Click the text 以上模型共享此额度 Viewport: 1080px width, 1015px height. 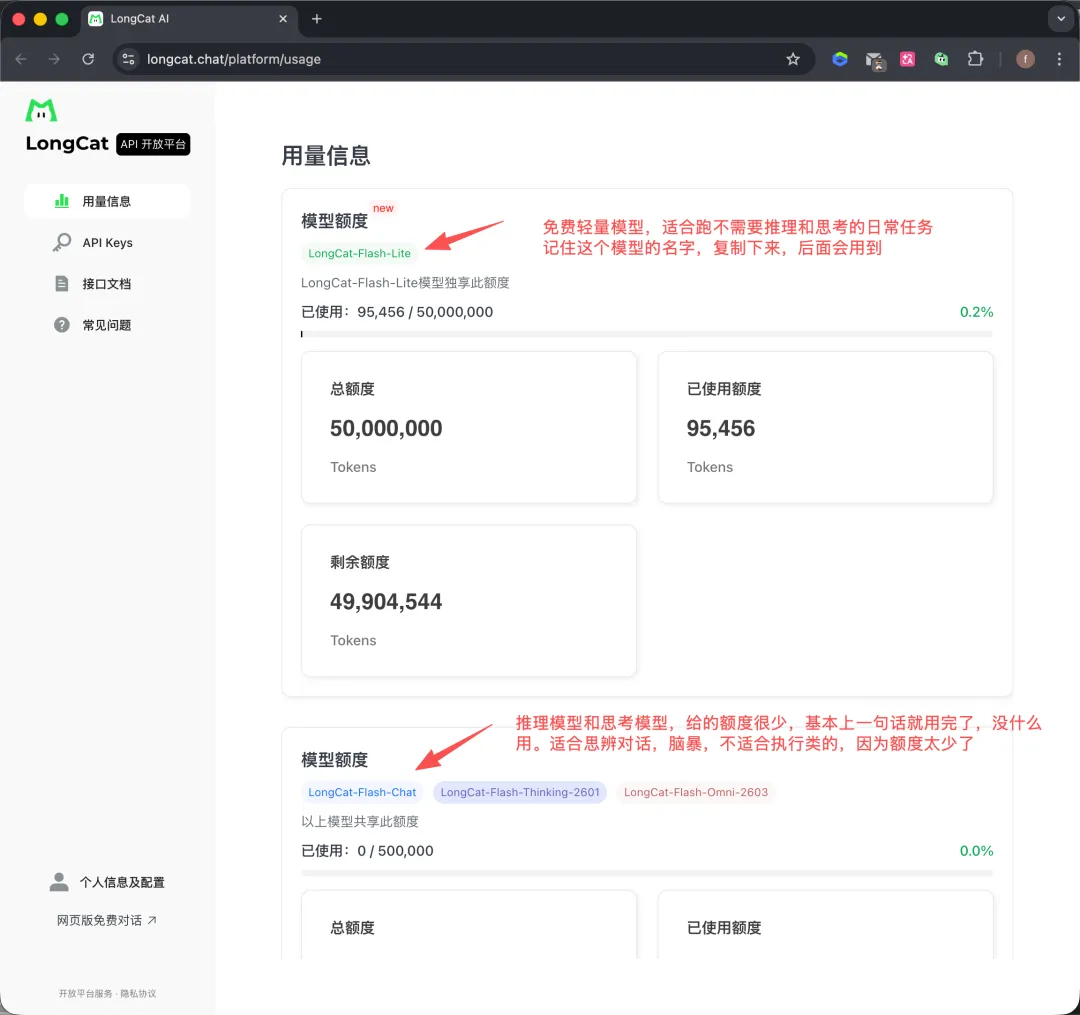coord(360,822)
